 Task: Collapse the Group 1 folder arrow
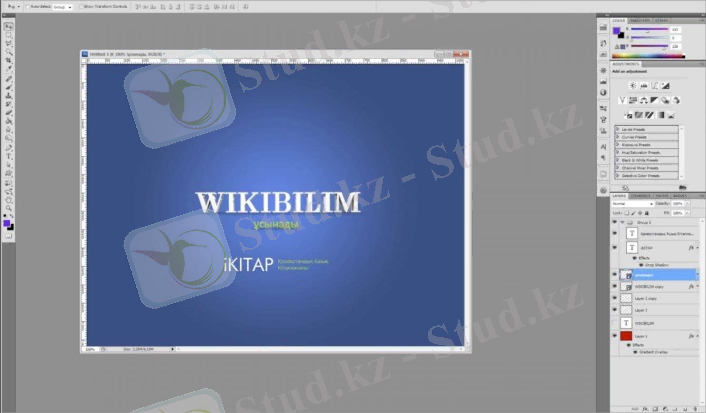pos(623,222)
